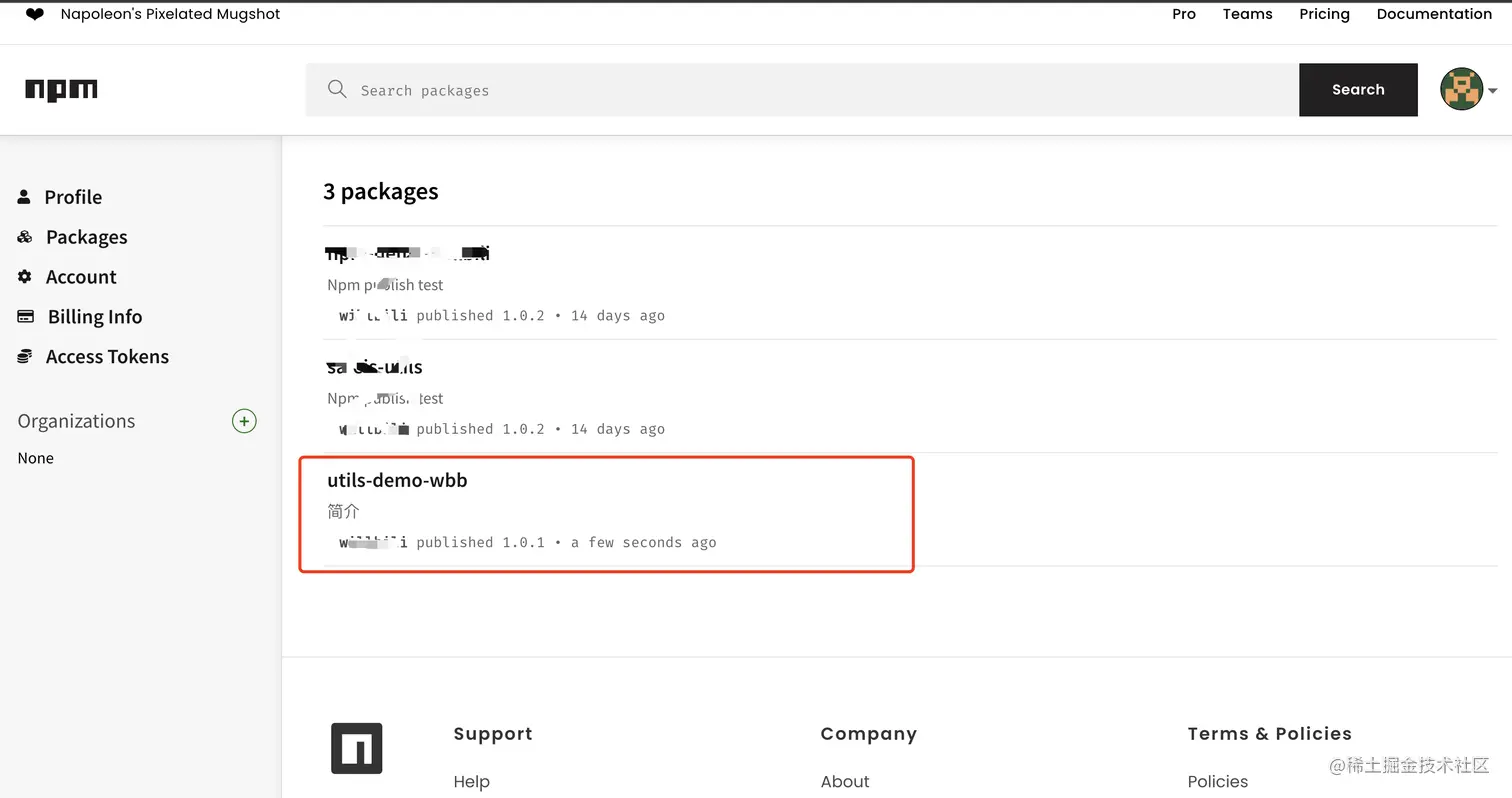Focus the Search packages input field

tap(802, 90)
